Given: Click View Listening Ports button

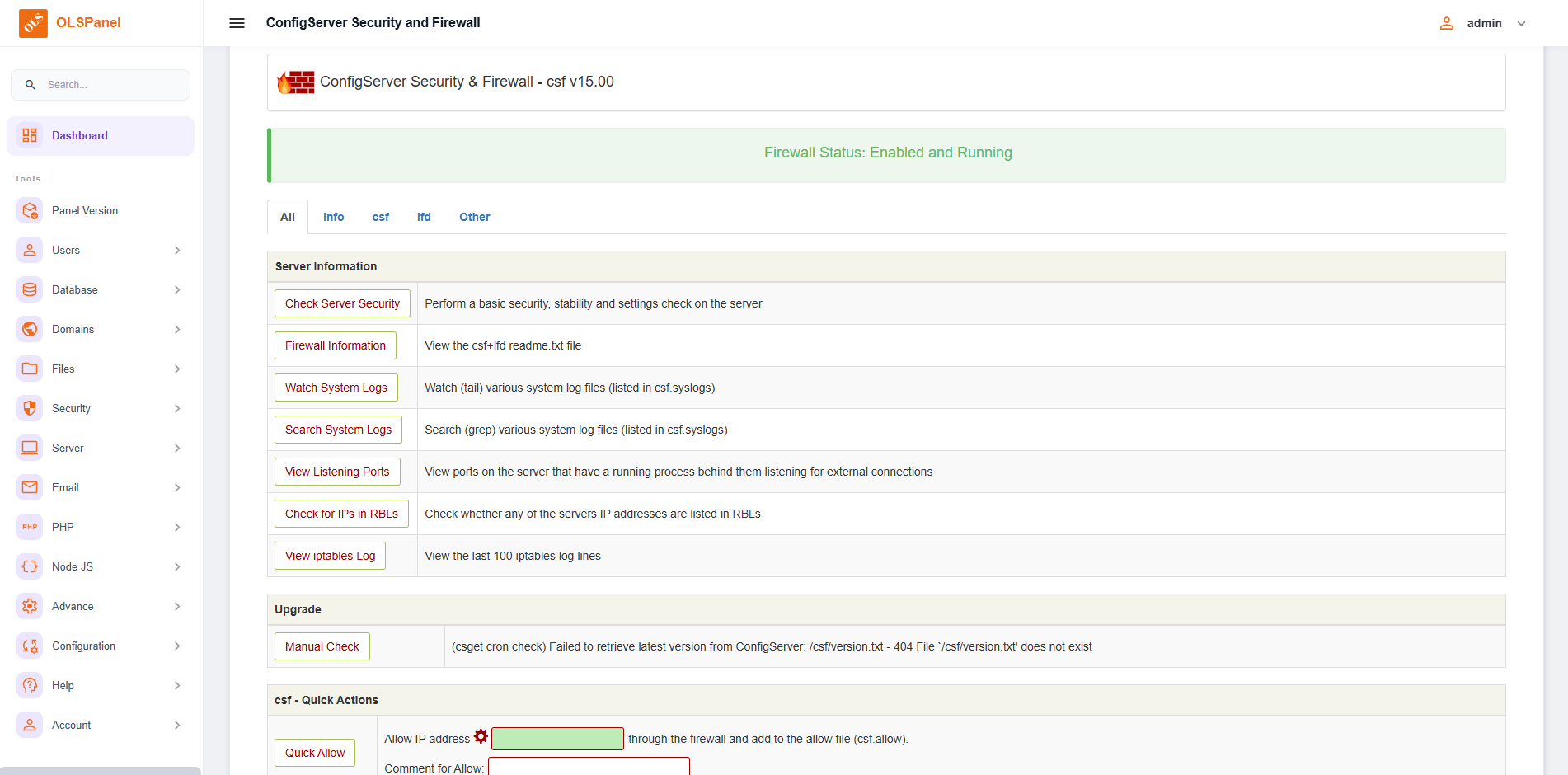Looking at the screenshot, I should pyautogui.click(x=337, y=472).
